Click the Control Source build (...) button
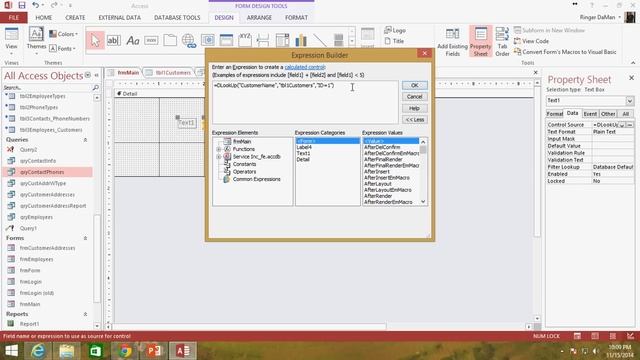Viewport: 640px width, 360px height. (630, 125)
